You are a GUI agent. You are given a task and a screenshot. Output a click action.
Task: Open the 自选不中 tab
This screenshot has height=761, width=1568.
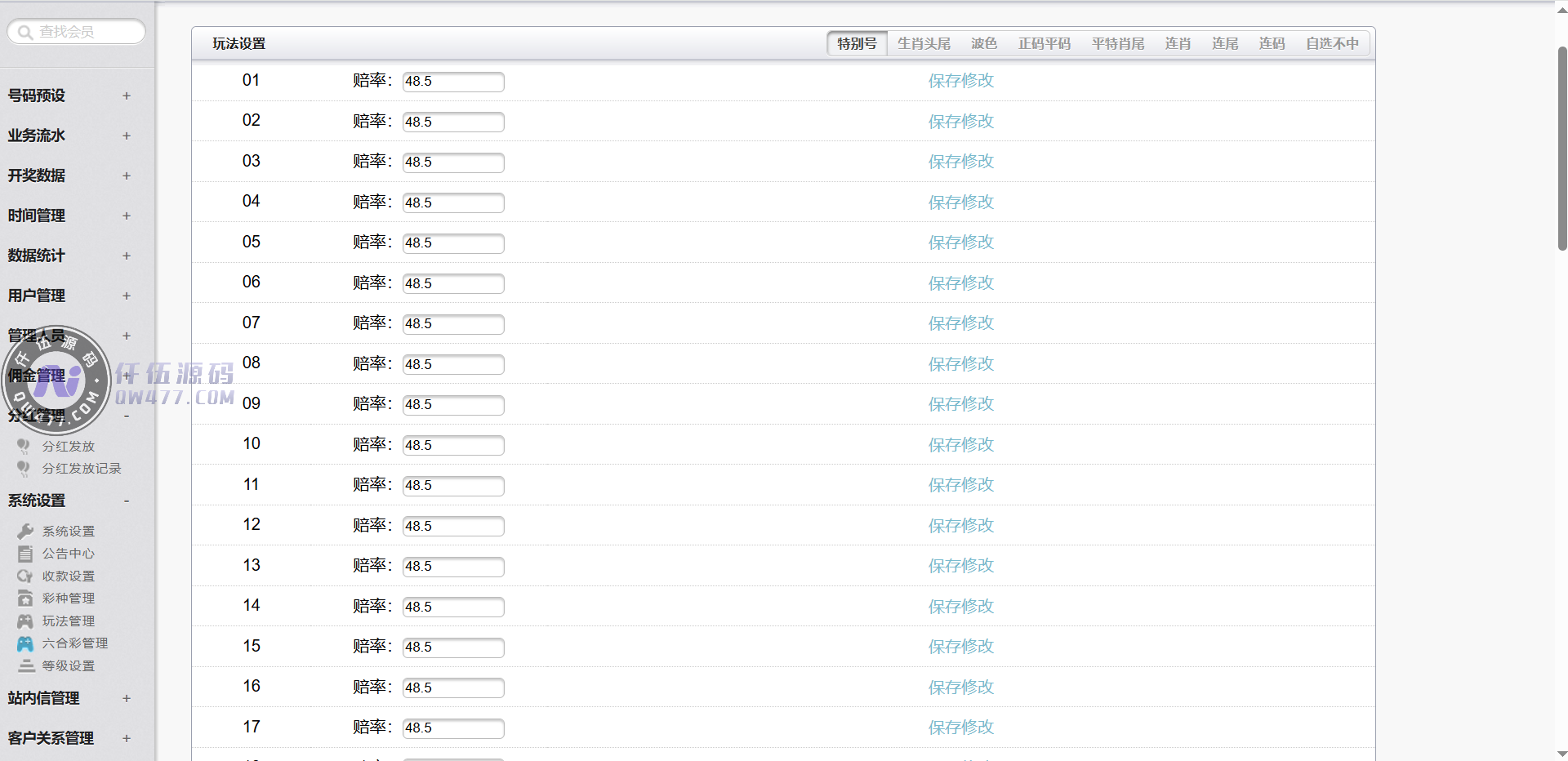tap(1331, 44)
